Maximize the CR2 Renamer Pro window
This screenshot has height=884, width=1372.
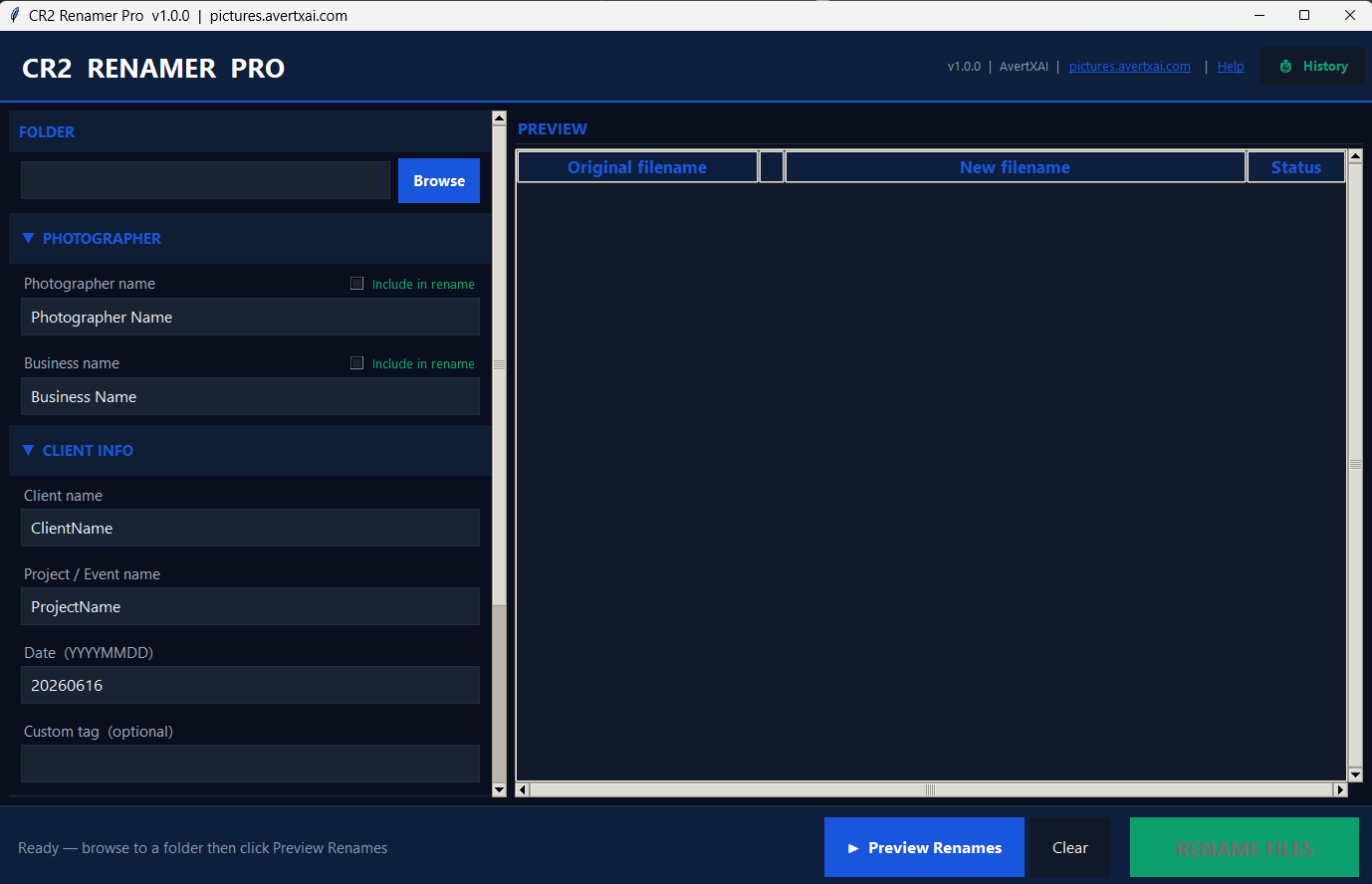click(x=1304, y=15)
